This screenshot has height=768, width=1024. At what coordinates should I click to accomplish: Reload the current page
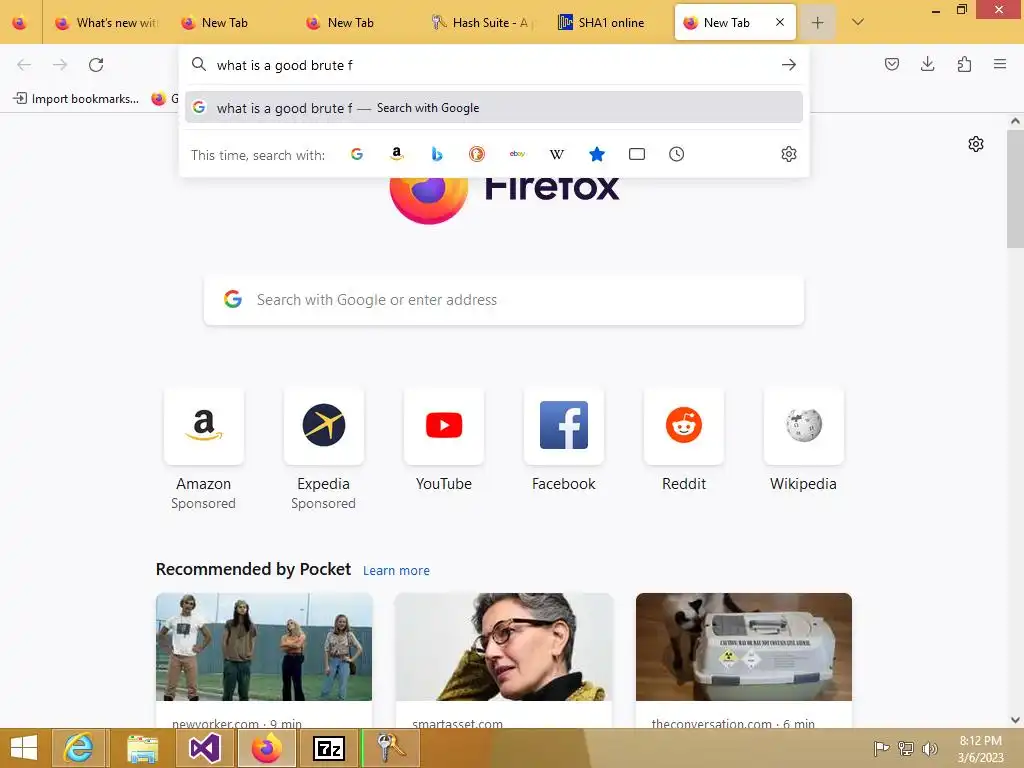coord(96,65)
